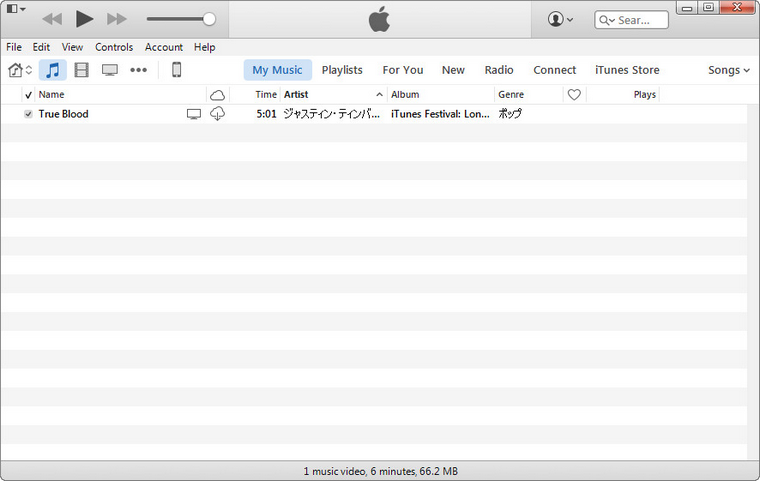The width and height of the screenshot is (760, 481).
Task: Click the Play button
Action: coord(84,19)
